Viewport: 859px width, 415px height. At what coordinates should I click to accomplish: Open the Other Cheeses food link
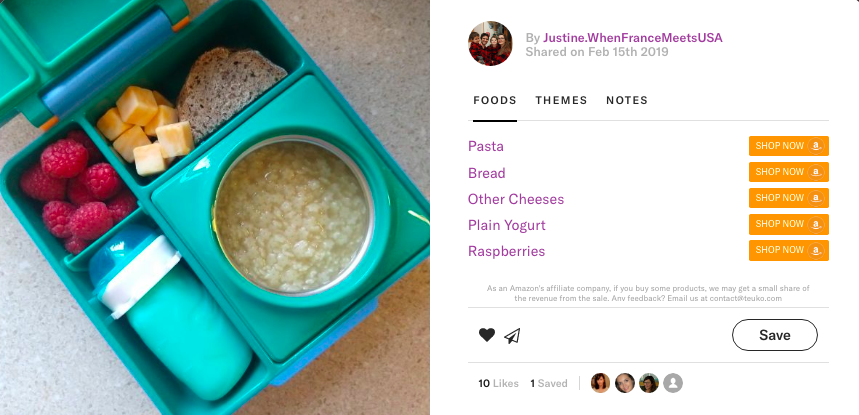click(516, 199)
